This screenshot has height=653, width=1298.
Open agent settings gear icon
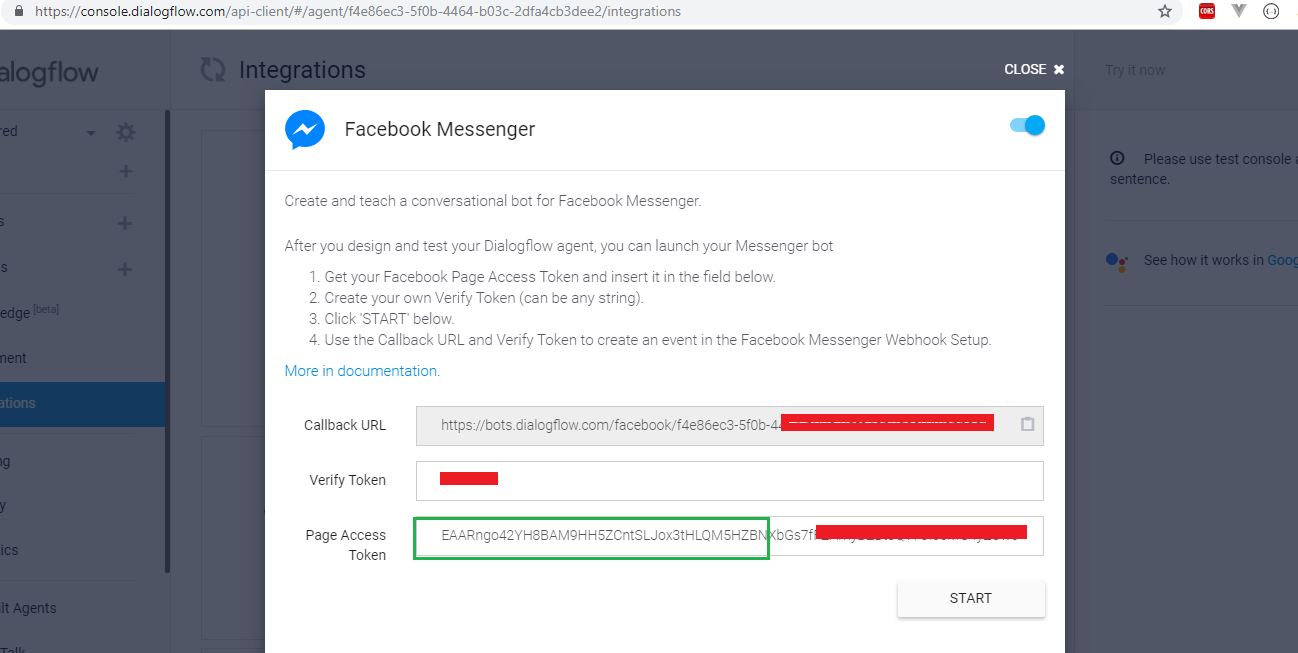pos(125,132)
